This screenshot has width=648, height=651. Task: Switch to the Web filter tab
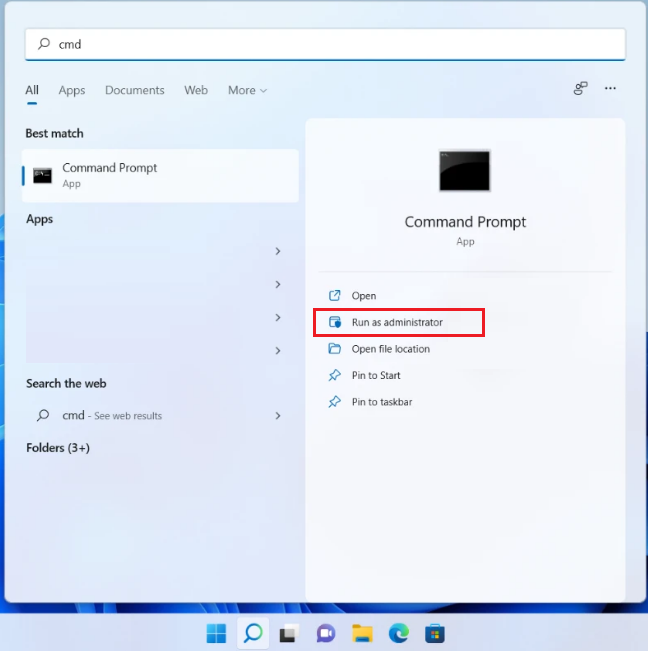tap(196, 90)
